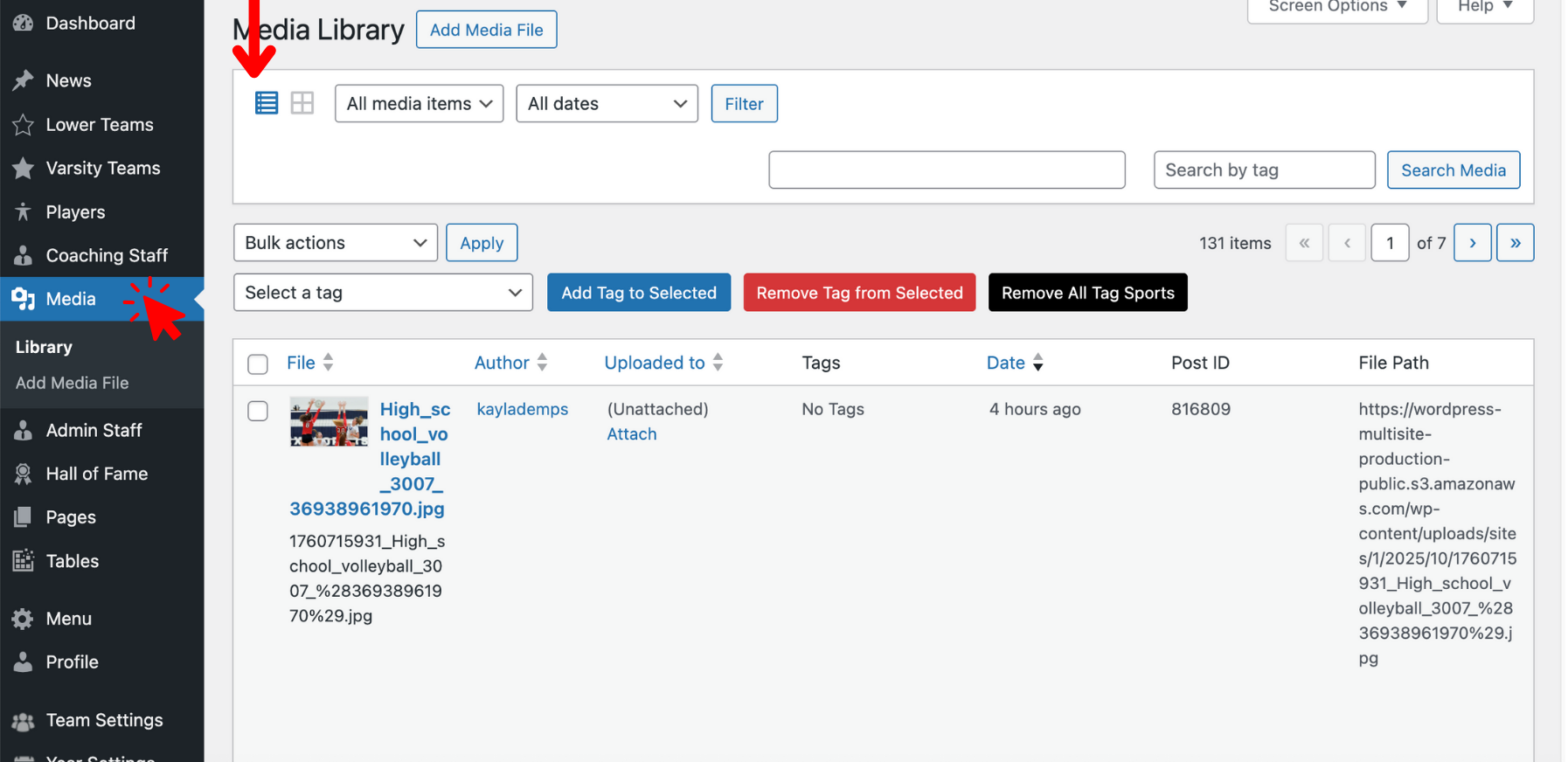Open the Select a tag dropdown
Screen dimensions: 1568x762
click(383, 293)
